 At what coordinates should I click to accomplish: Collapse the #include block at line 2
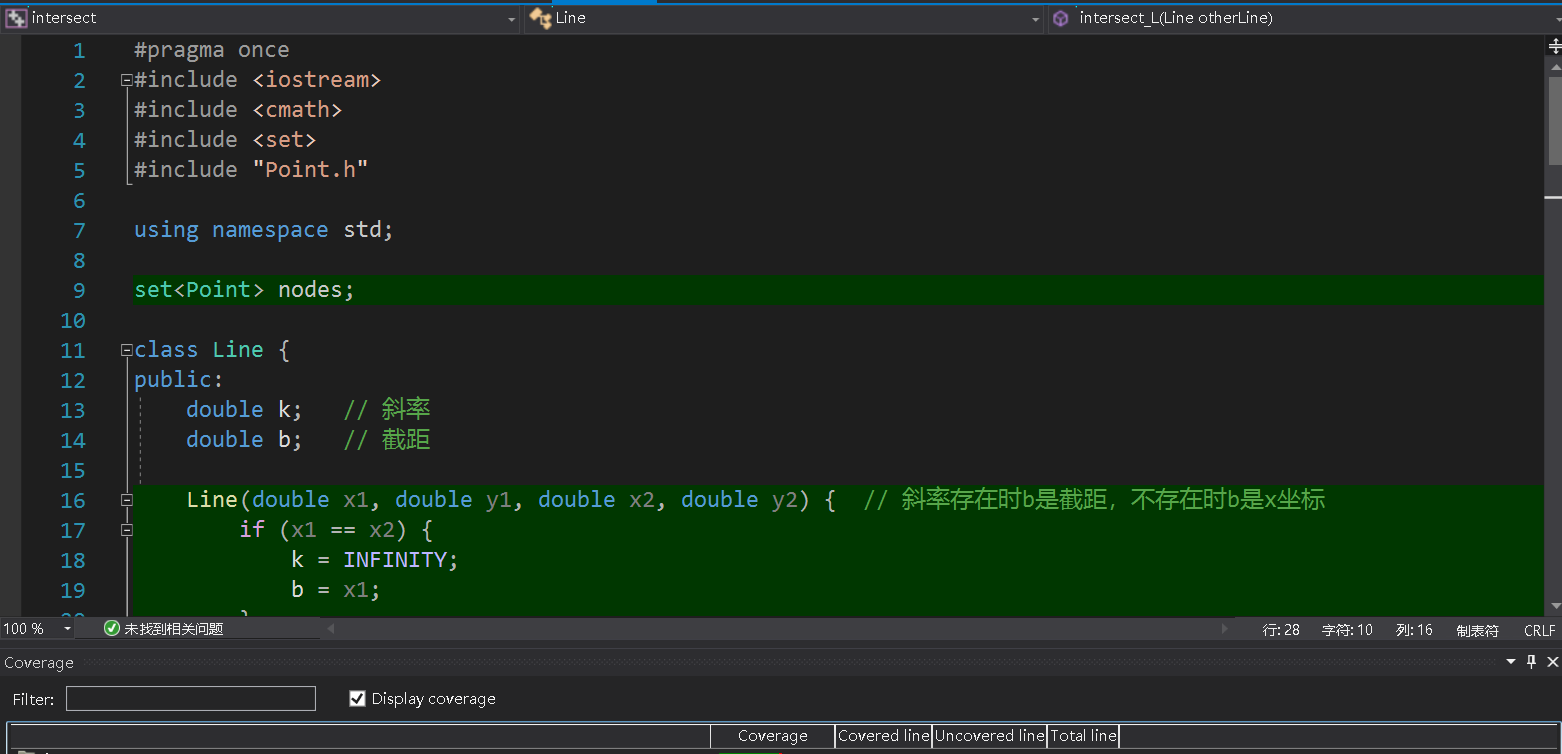(126, 80)
